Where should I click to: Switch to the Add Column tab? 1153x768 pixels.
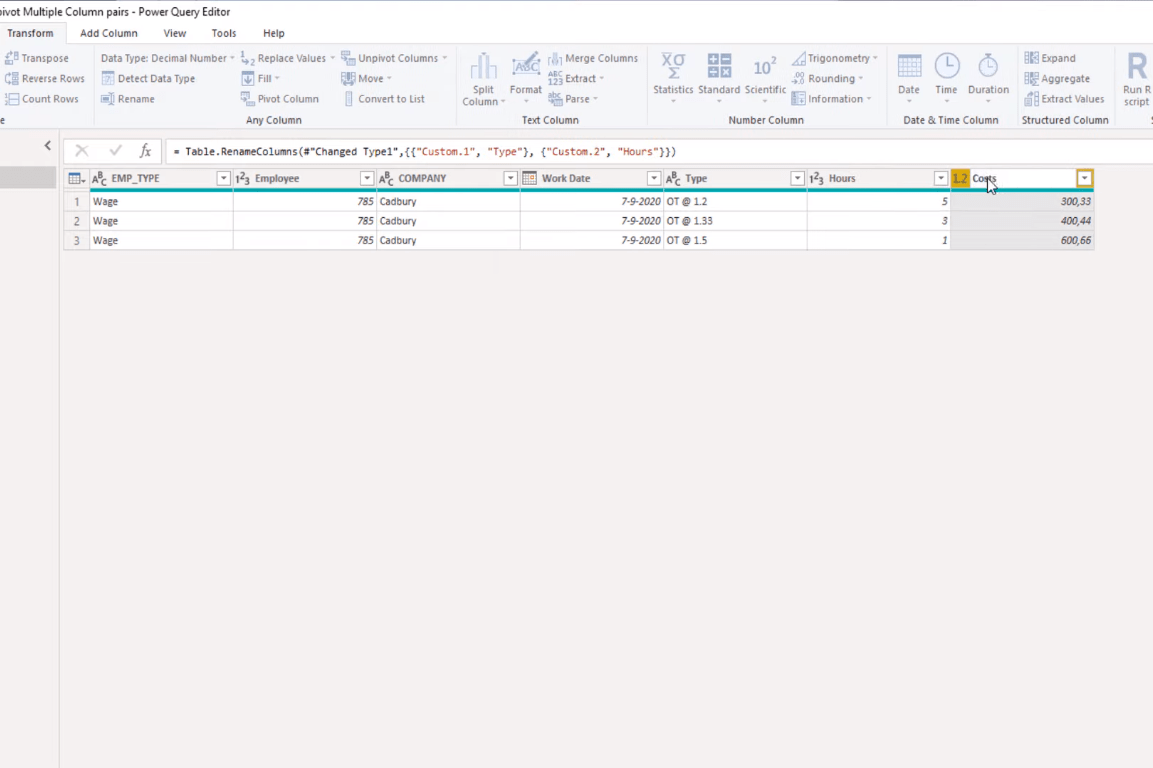click(109, 33)
